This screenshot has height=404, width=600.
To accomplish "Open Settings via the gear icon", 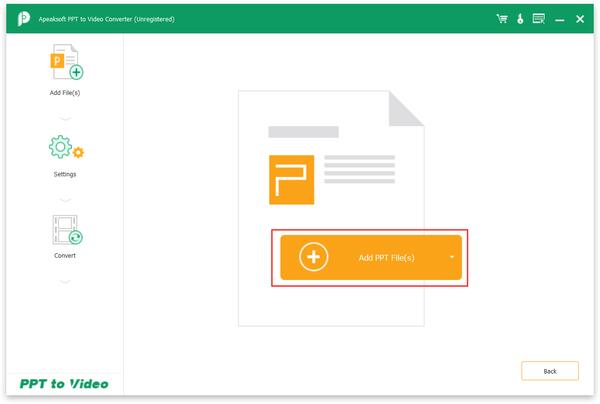I will [x=66, y=147].
